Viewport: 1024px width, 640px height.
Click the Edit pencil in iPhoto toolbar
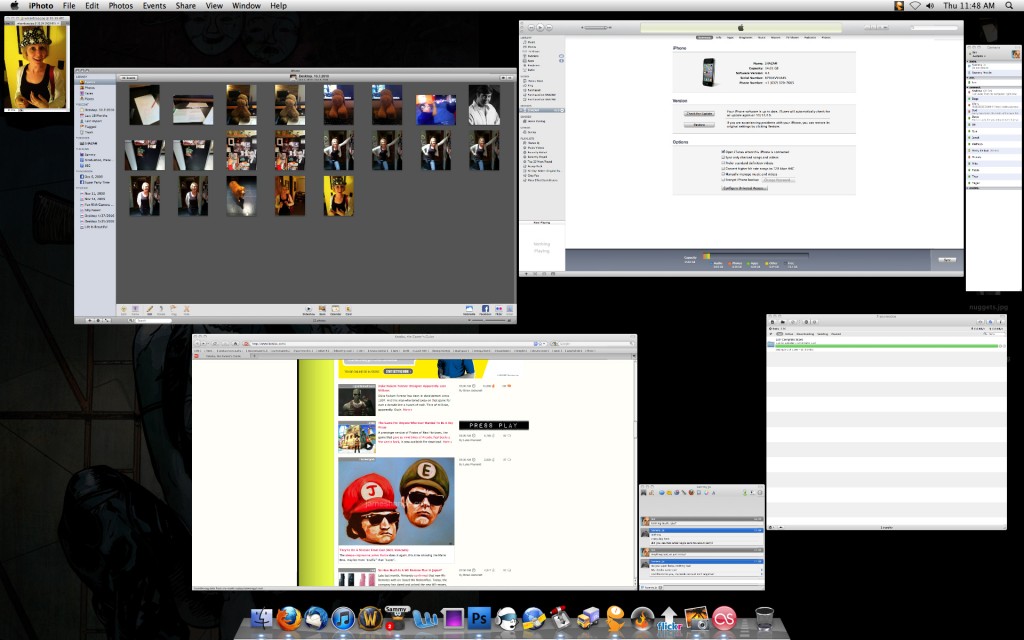(x=149, y=309)
